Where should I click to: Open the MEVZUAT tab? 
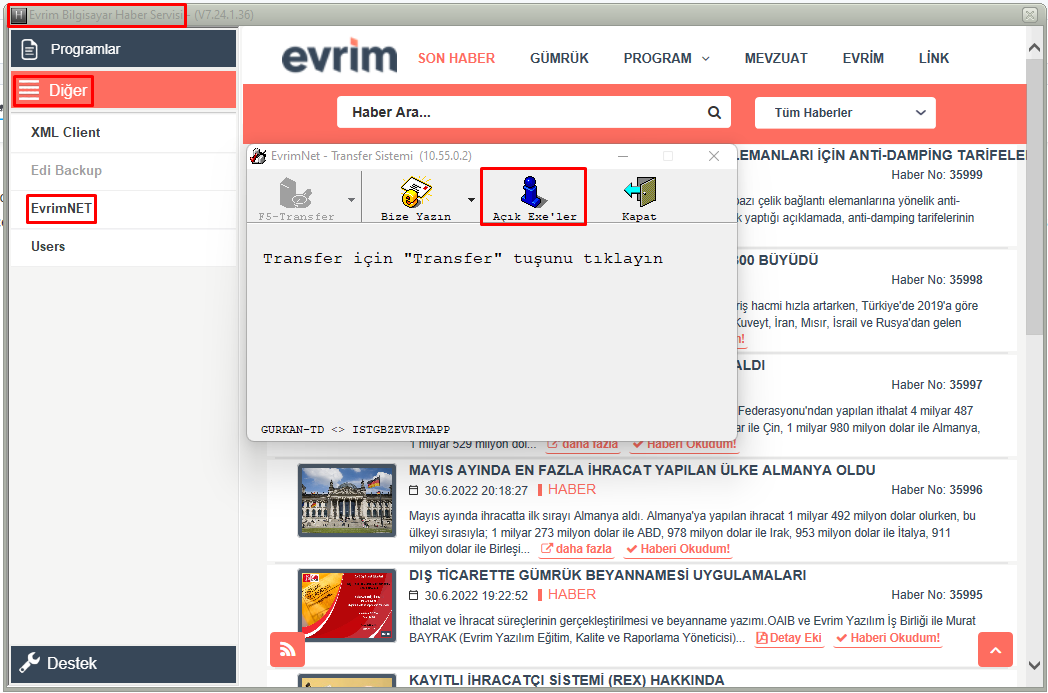point(776,58)
